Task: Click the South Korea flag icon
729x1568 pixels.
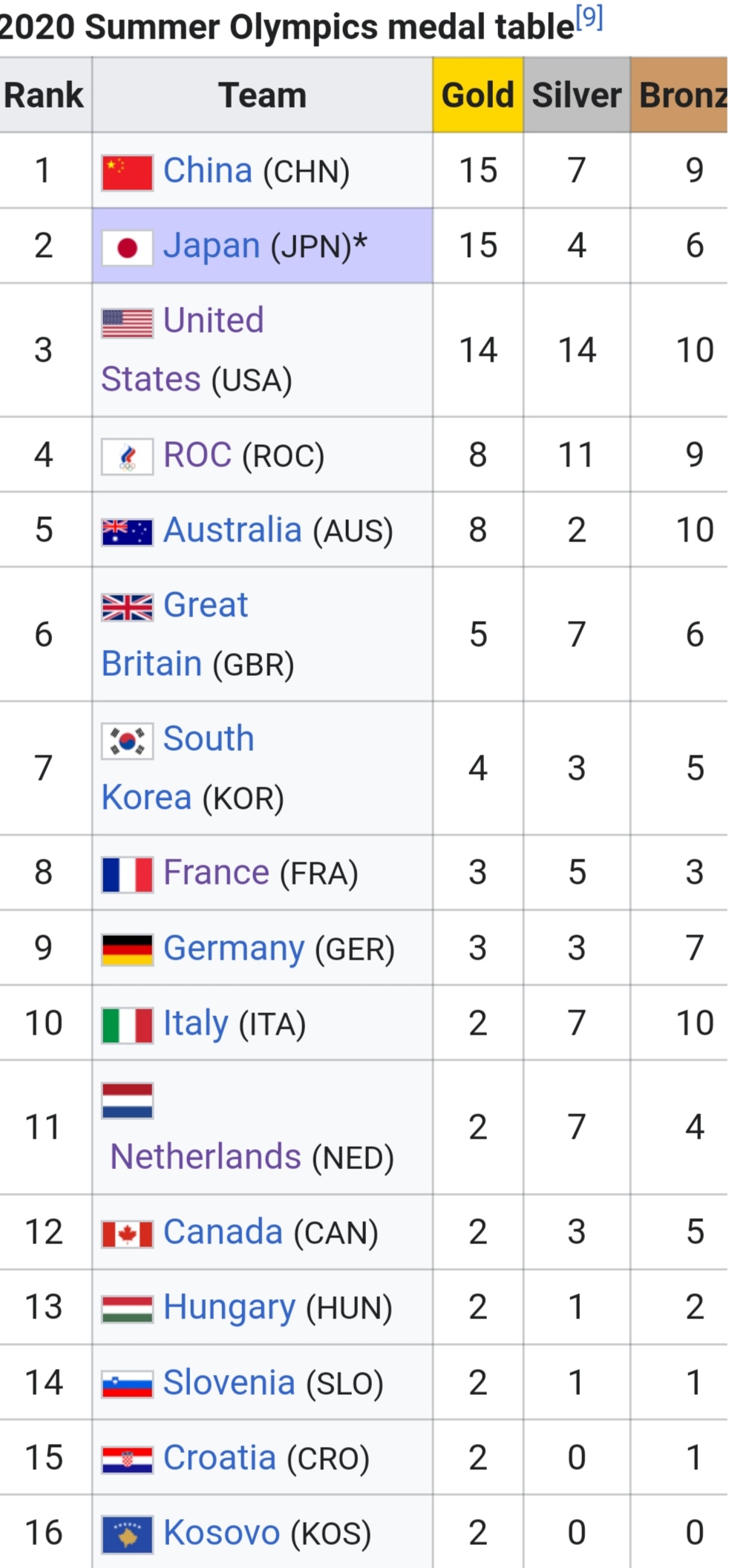Action: (127, 741)
